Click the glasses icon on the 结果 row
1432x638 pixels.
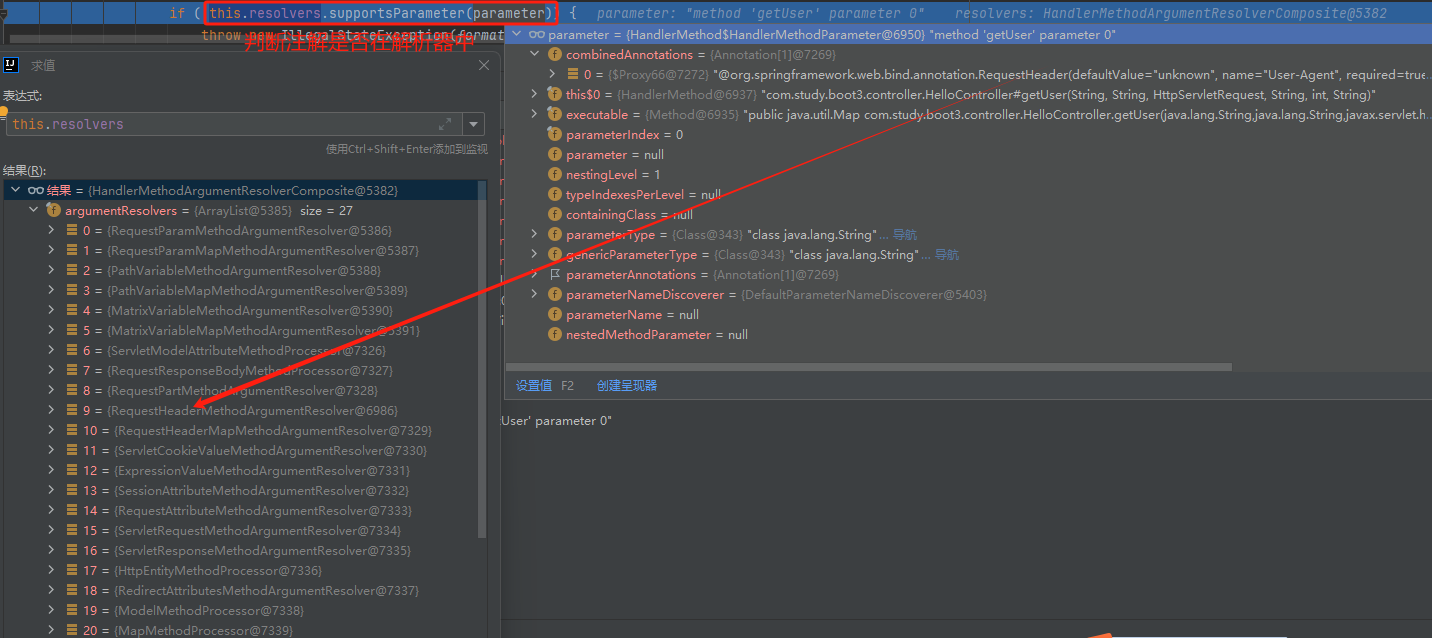click(x=35, y=190)
